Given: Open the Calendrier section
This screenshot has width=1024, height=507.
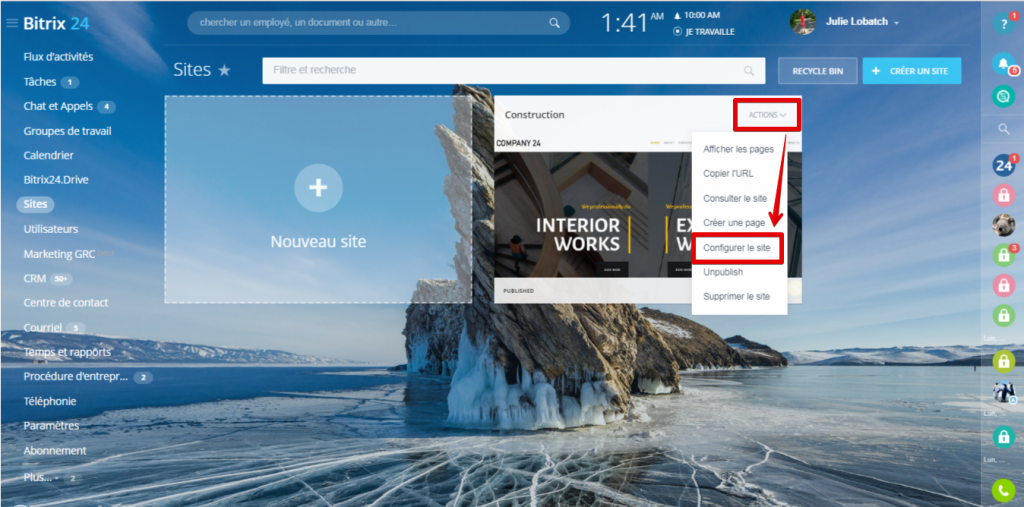Looking at the screenshot, I should [48, 155].
